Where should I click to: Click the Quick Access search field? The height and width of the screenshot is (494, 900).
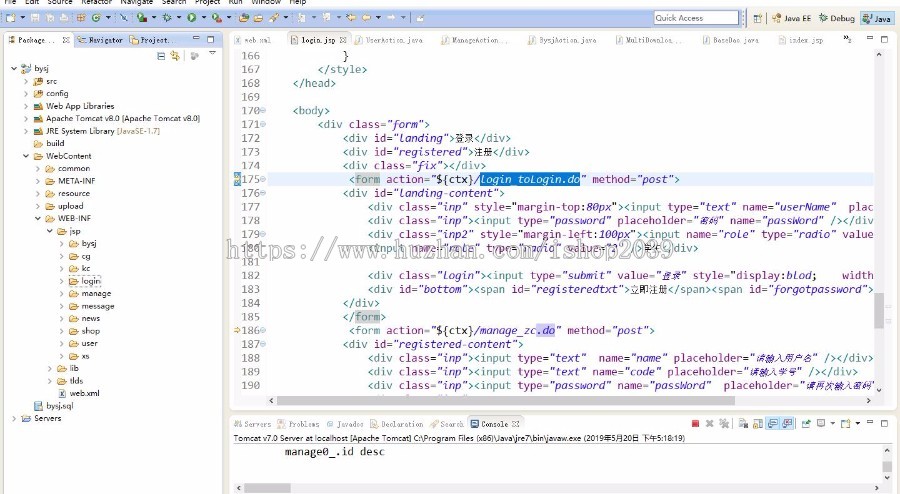pyautogui.click(x=696, y=18)
